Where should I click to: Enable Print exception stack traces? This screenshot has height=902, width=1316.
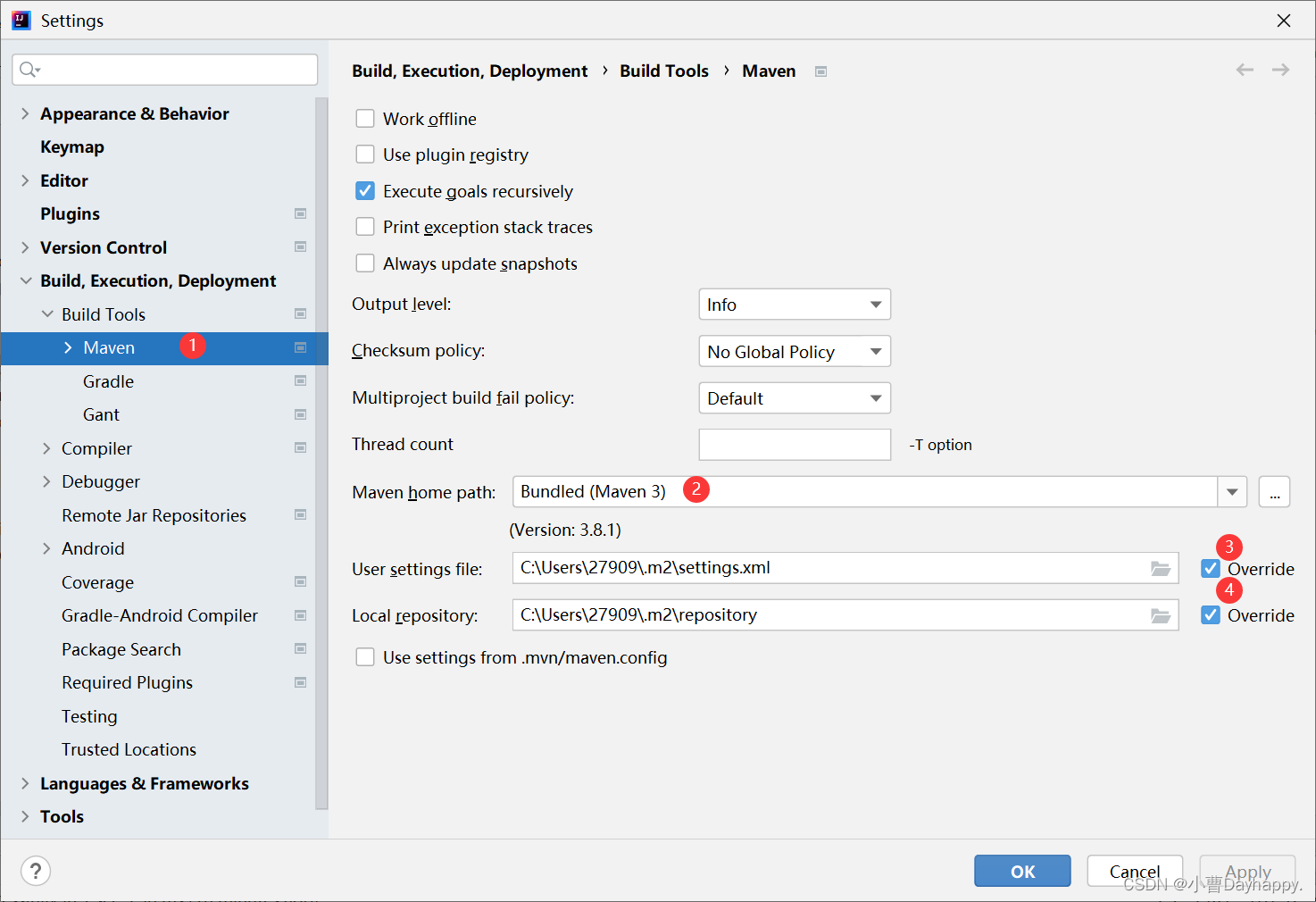(x=365, y=227)
